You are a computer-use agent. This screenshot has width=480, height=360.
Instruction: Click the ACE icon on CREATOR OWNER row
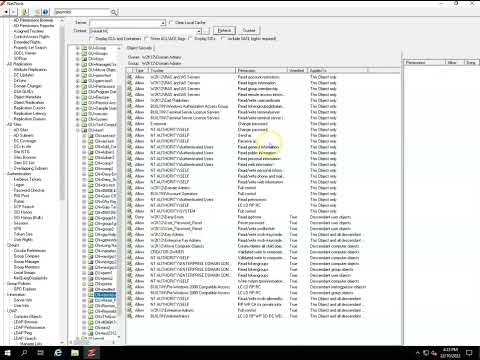[x=130, y=252]
